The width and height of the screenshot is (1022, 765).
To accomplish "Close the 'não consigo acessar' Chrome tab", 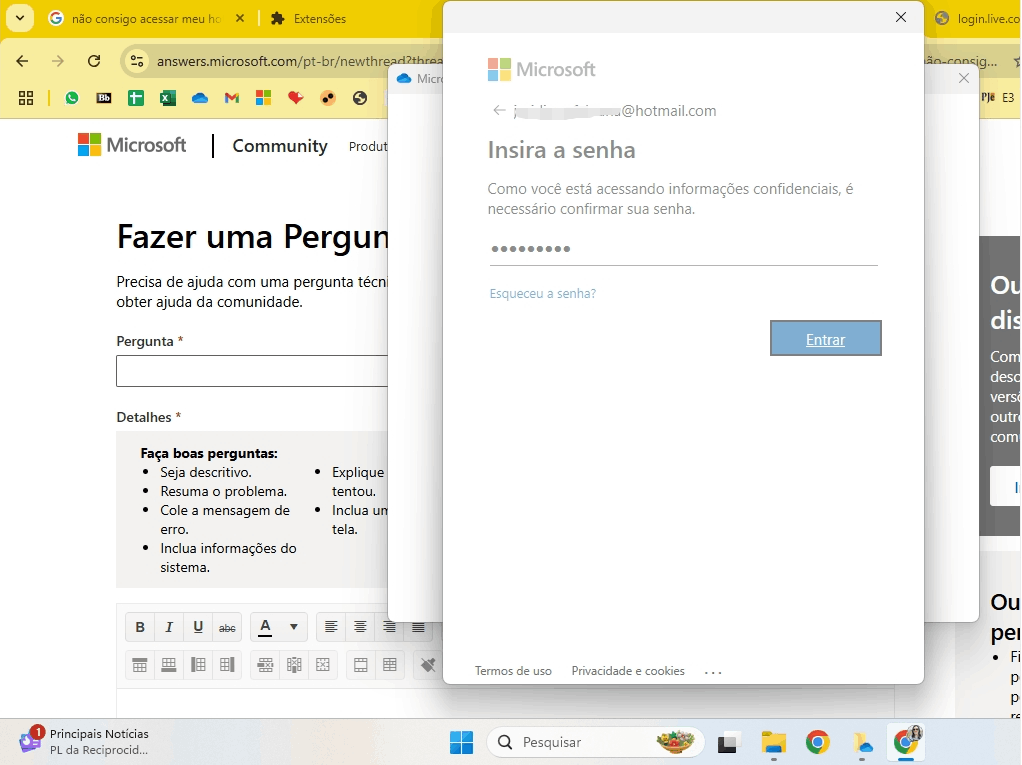I will (240, 19).
